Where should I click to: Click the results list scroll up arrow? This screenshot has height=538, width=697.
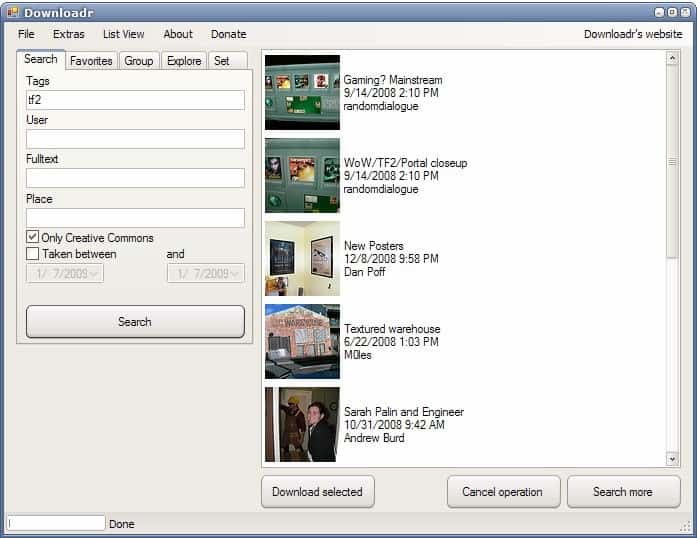click(672, 58)
